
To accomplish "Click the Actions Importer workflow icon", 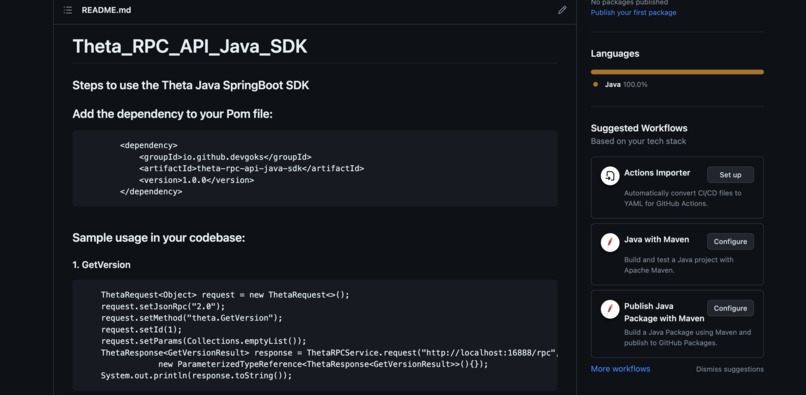I will (610, 176).
